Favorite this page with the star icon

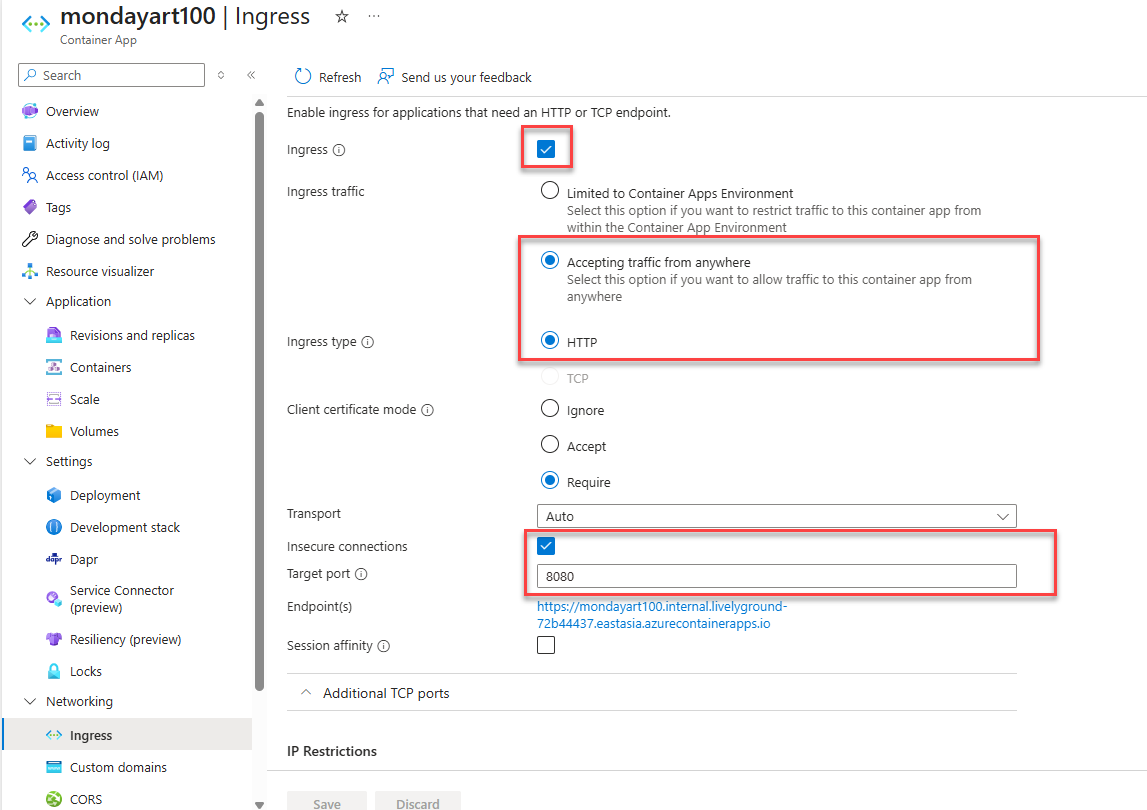(x=342, y=17)
